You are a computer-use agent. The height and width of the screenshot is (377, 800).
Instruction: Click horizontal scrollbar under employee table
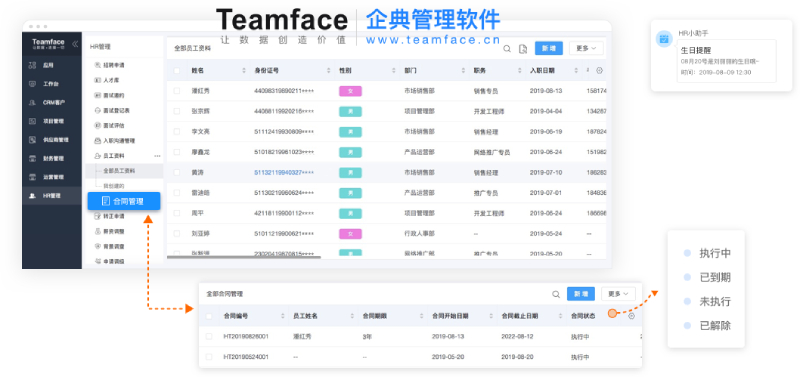click(244, 257)
